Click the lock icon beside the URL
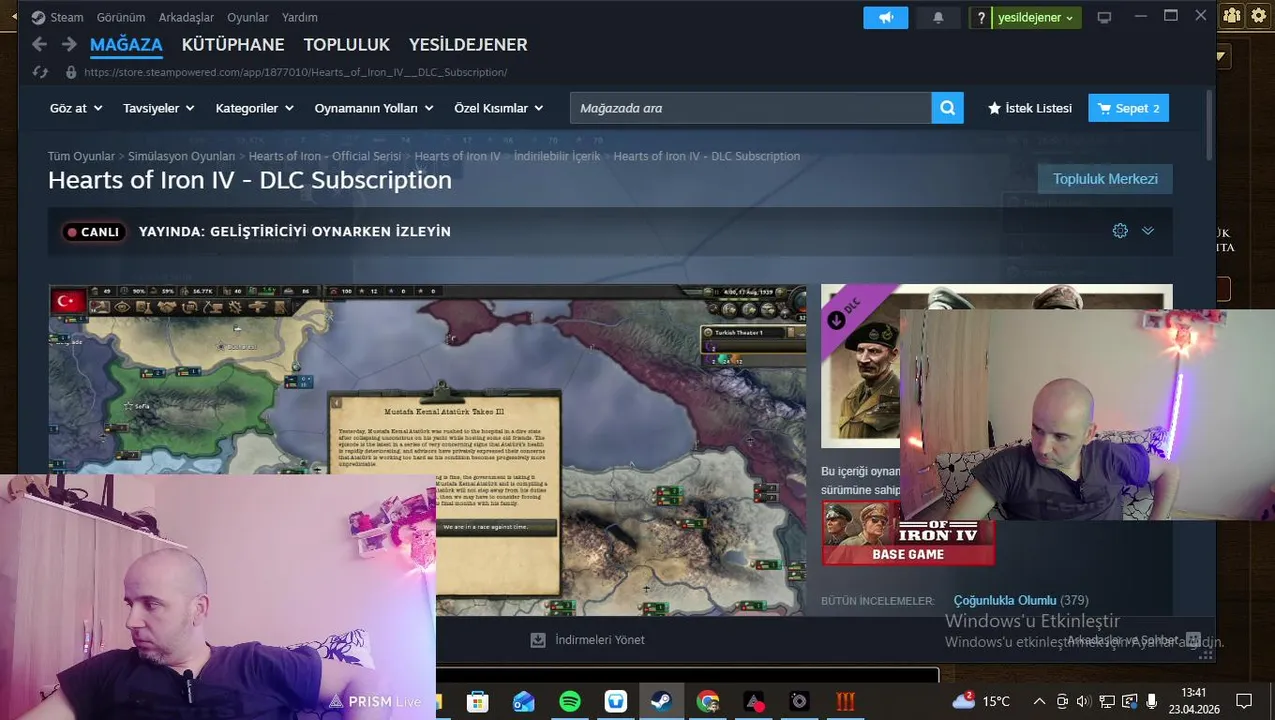 click(x=71, y=72)
